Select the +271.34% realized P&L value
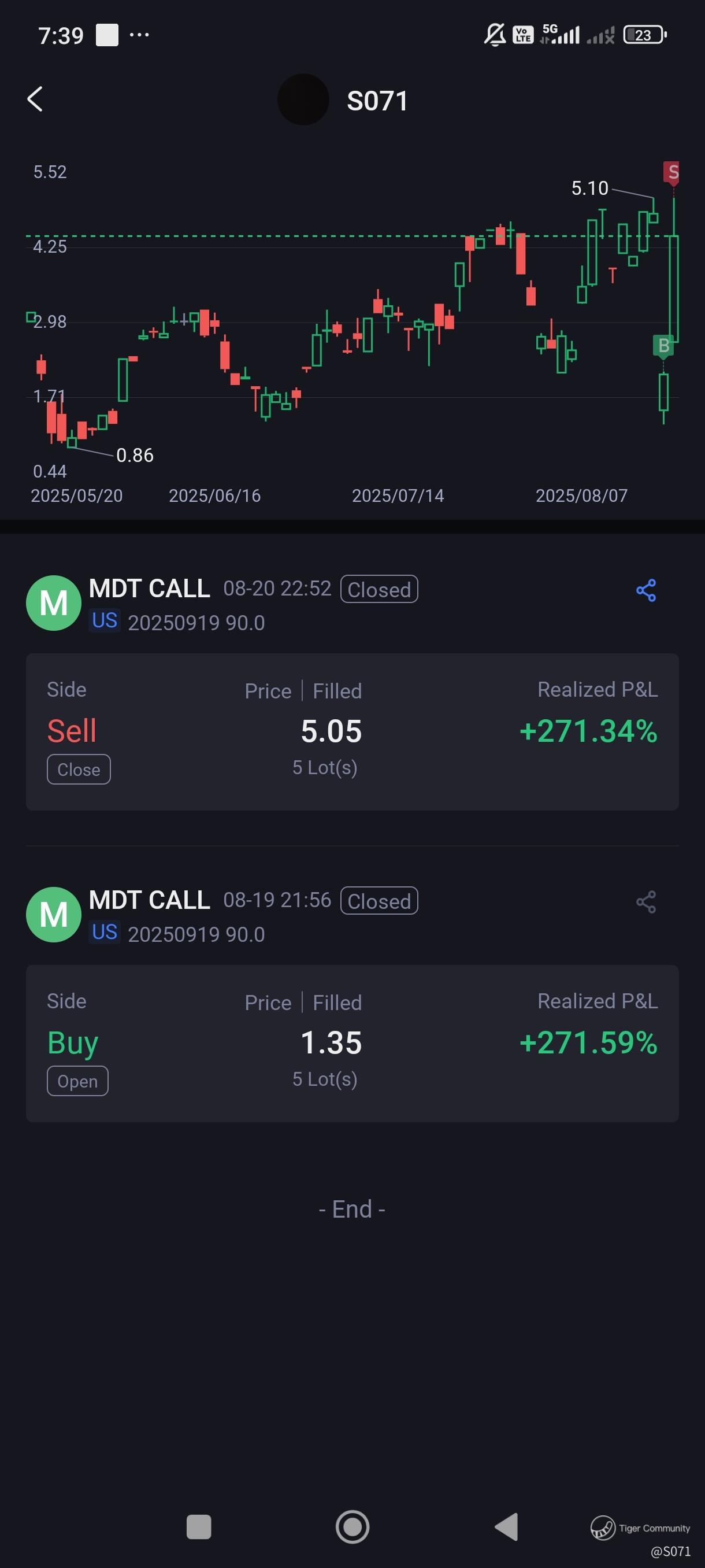The height and width of the screenshot is (1568, 705). [588, 731]
